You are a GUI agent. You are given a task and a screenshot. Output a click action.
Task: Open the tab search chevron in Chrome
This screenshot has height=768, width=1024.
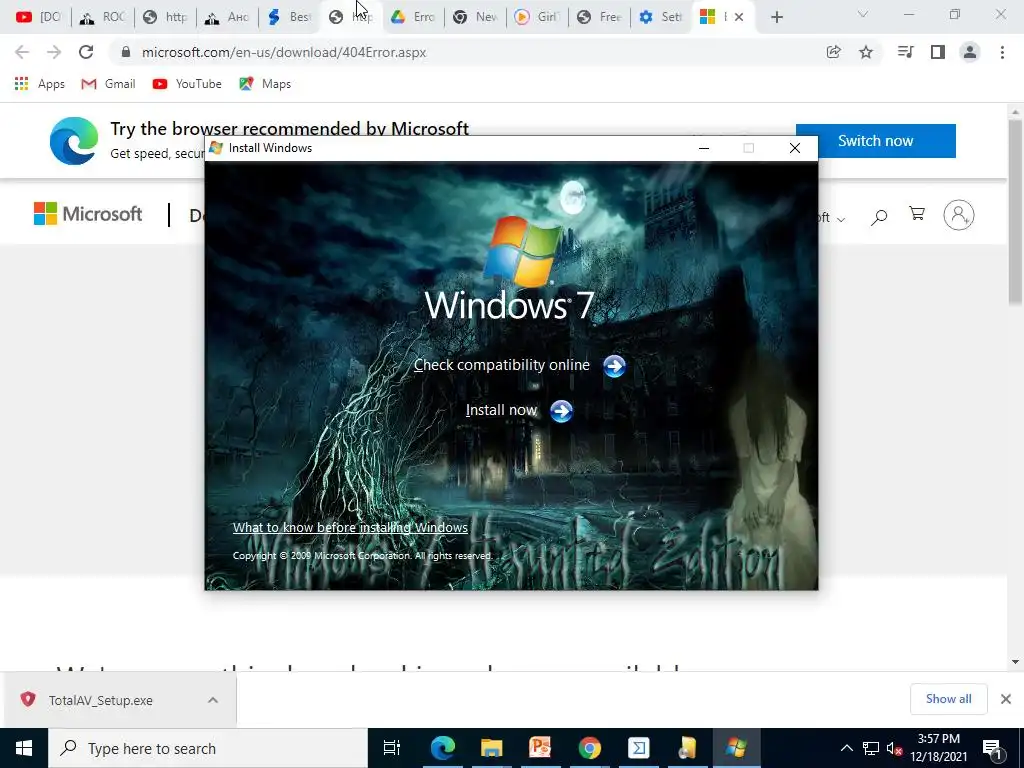click(863, 14)
